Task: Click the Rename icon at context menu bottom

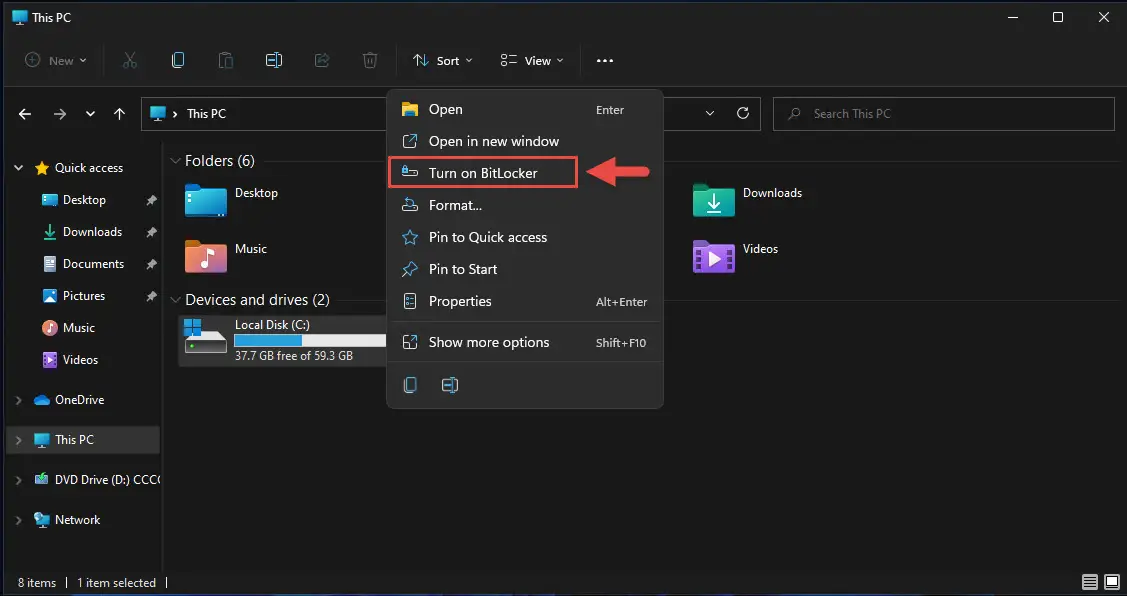Action: tap(450, 385)
